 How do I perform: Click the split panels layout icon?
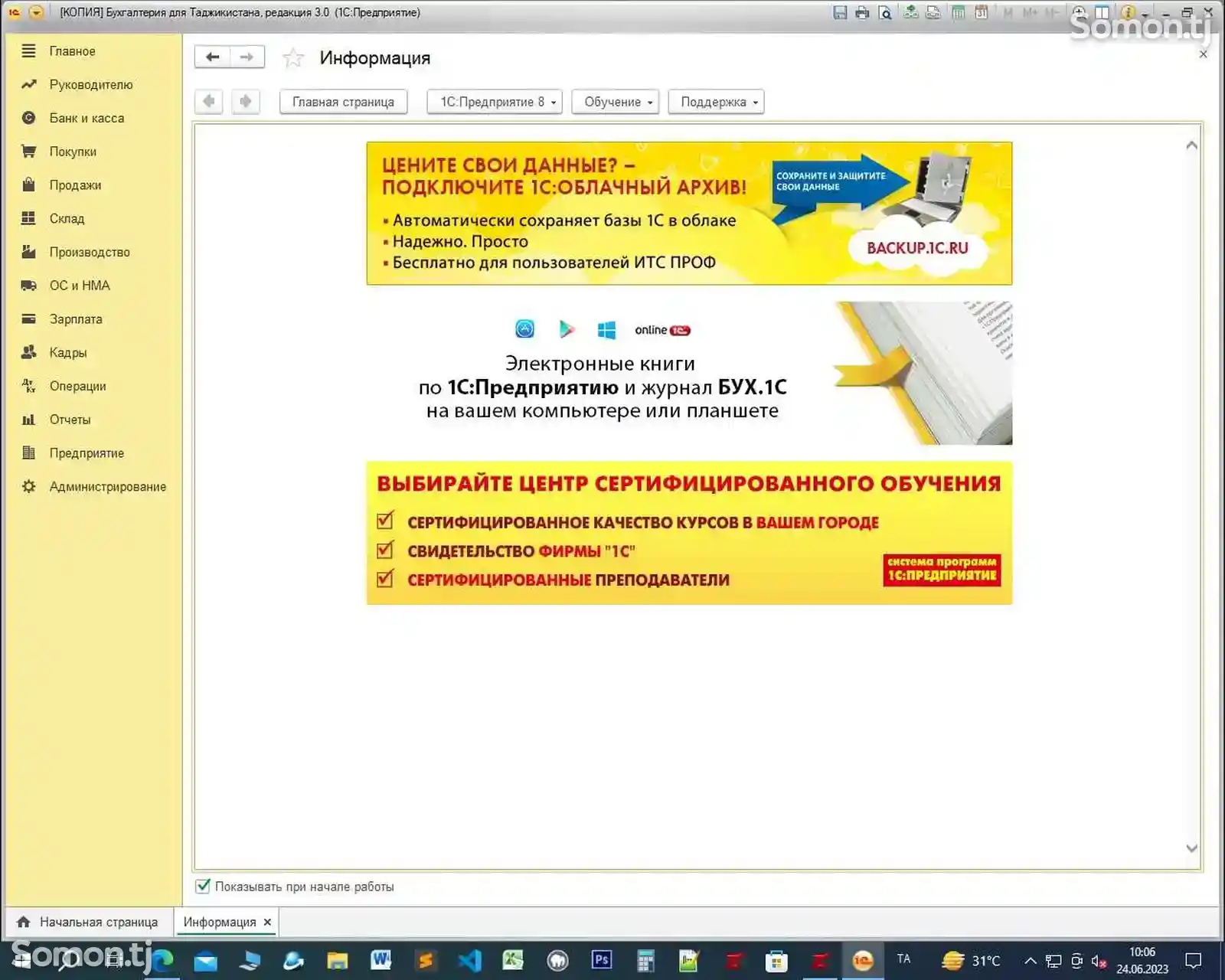point(1102,12)
